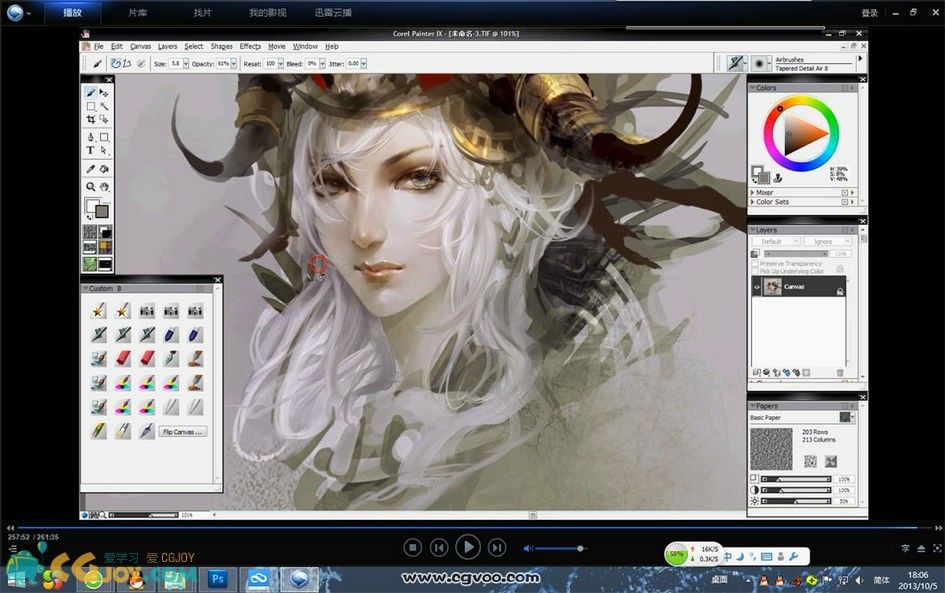The width and height of the screenshot is (945, 593).
Task: Open the Effects menu
Action: 250,46
